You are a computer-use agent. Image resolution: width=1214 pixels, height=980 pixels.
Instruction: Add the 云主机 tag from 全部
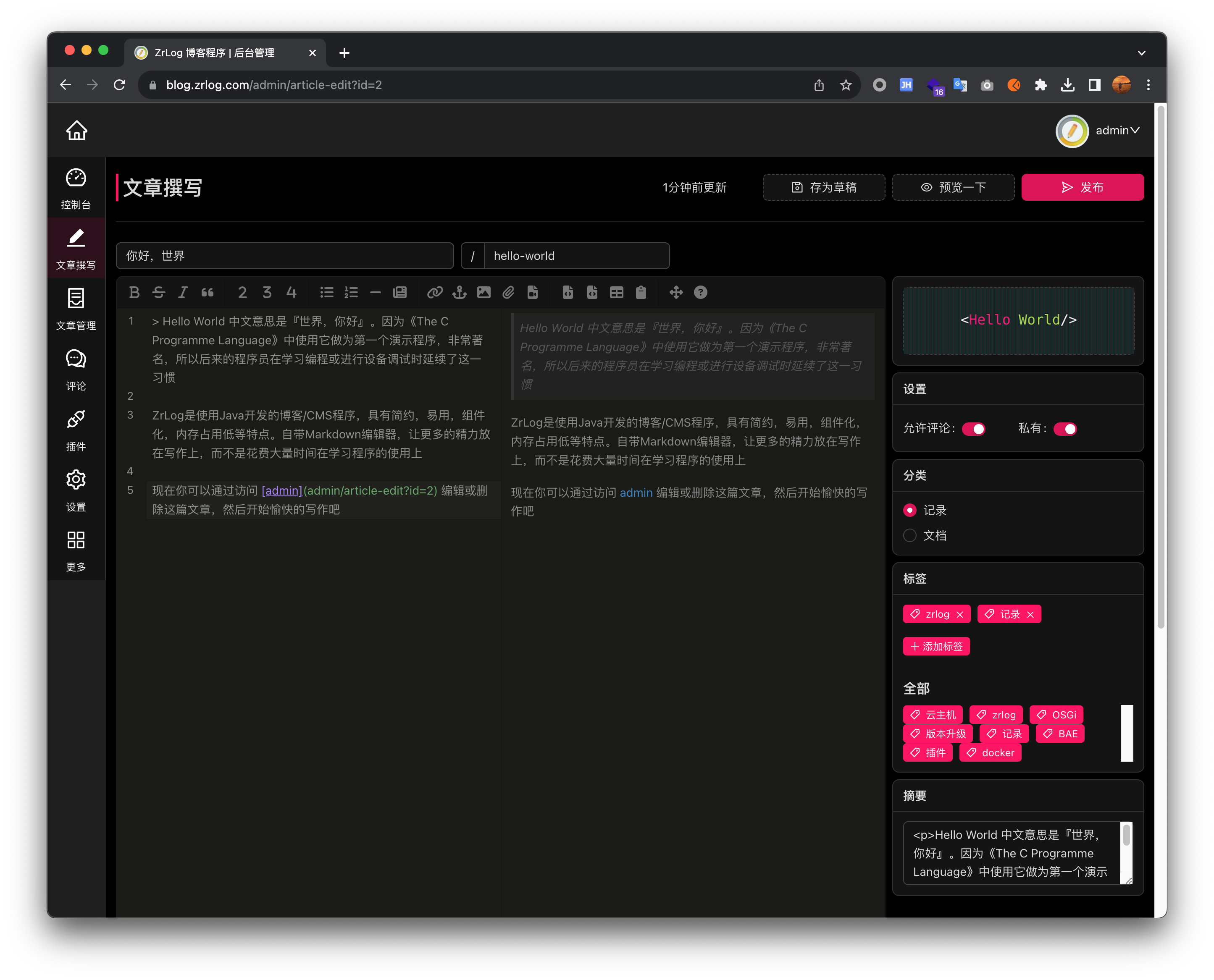(933, 715)
